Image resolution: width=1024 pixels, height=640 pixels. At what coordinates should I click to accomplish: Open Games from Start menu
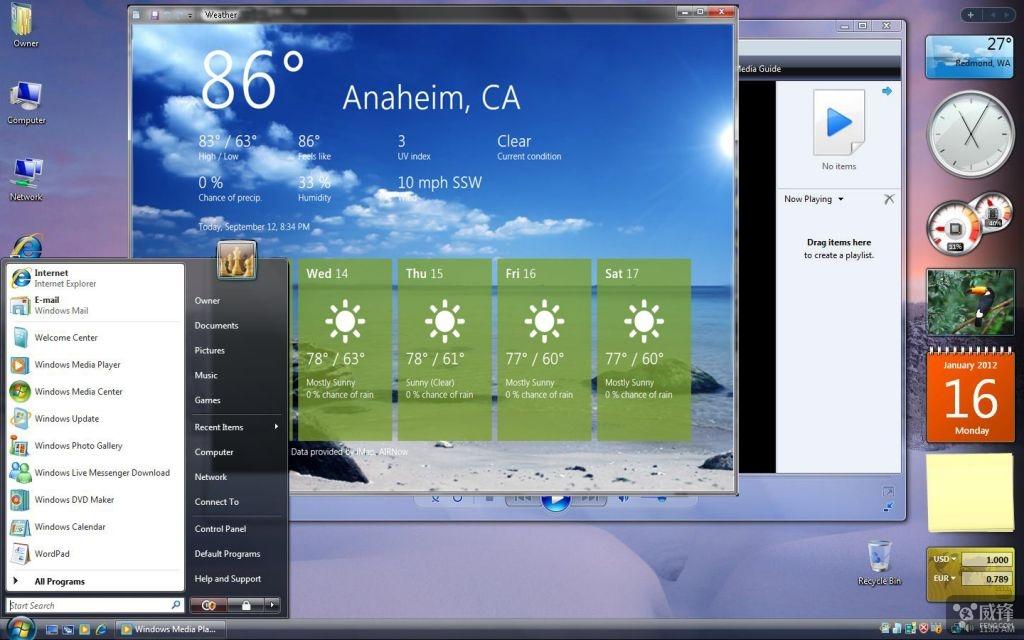[208, 400]
